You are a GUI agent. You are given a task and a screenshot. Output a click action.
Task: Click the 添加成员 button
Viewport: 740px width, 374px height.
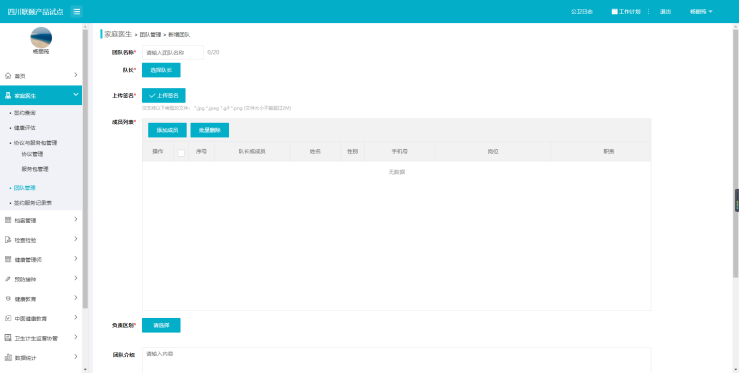tap(167, 130)
